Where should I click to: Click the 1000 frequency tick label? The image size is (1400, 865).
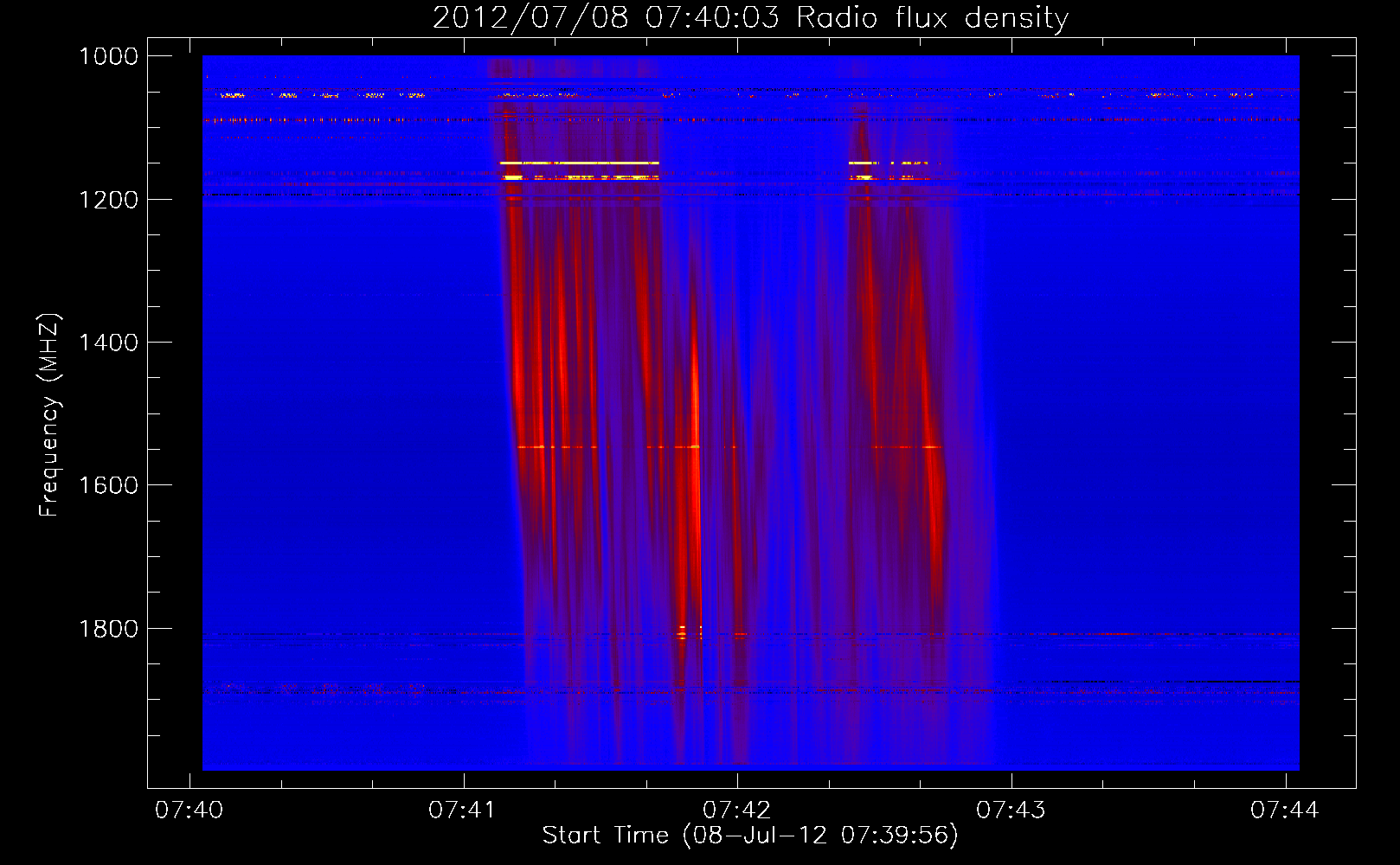pyautogui.click(x=108, y=56)
